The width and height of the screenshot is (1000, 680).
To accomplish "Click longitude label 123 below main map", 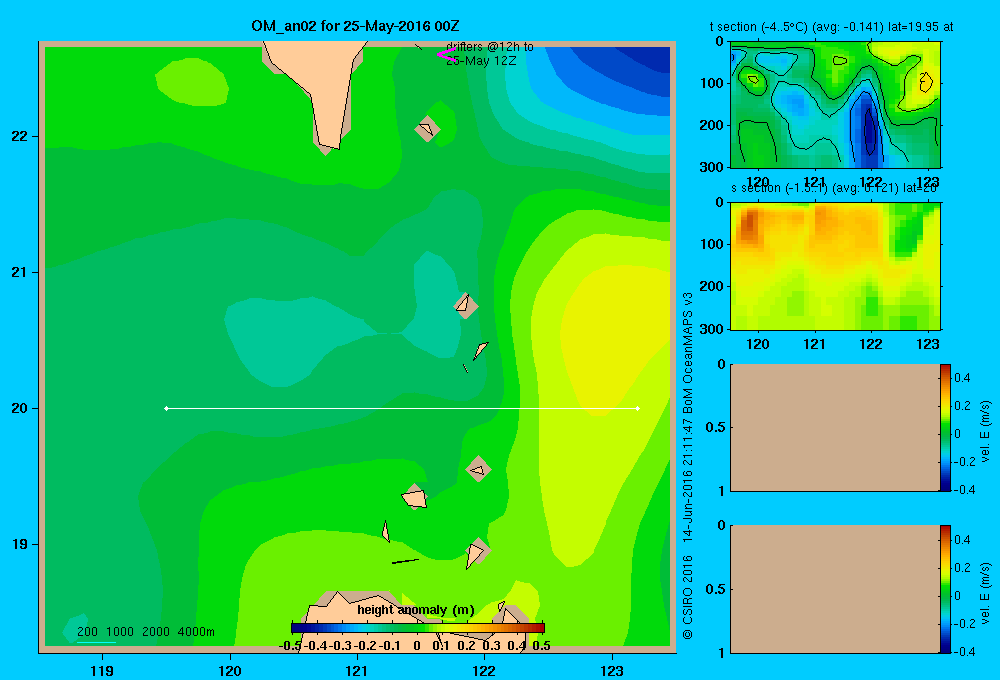I will click(612, 670).
